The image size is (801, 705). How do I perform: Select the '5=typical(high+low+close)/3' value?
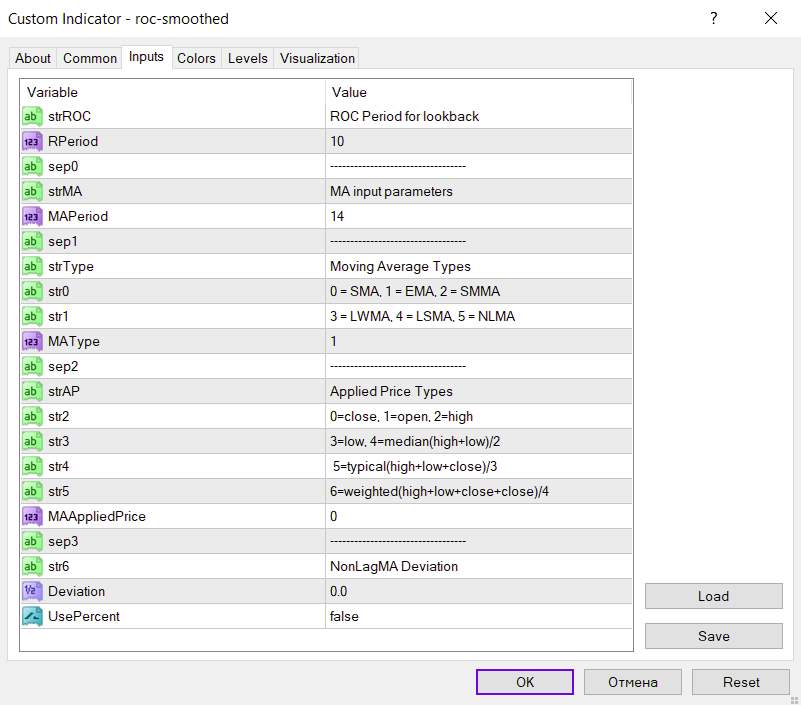(x=415, y=467)
